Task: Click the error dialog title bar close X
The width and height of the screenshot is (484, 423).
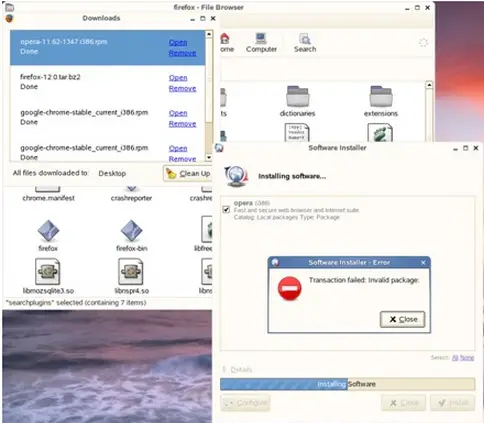Action: (x=423, y=263)
